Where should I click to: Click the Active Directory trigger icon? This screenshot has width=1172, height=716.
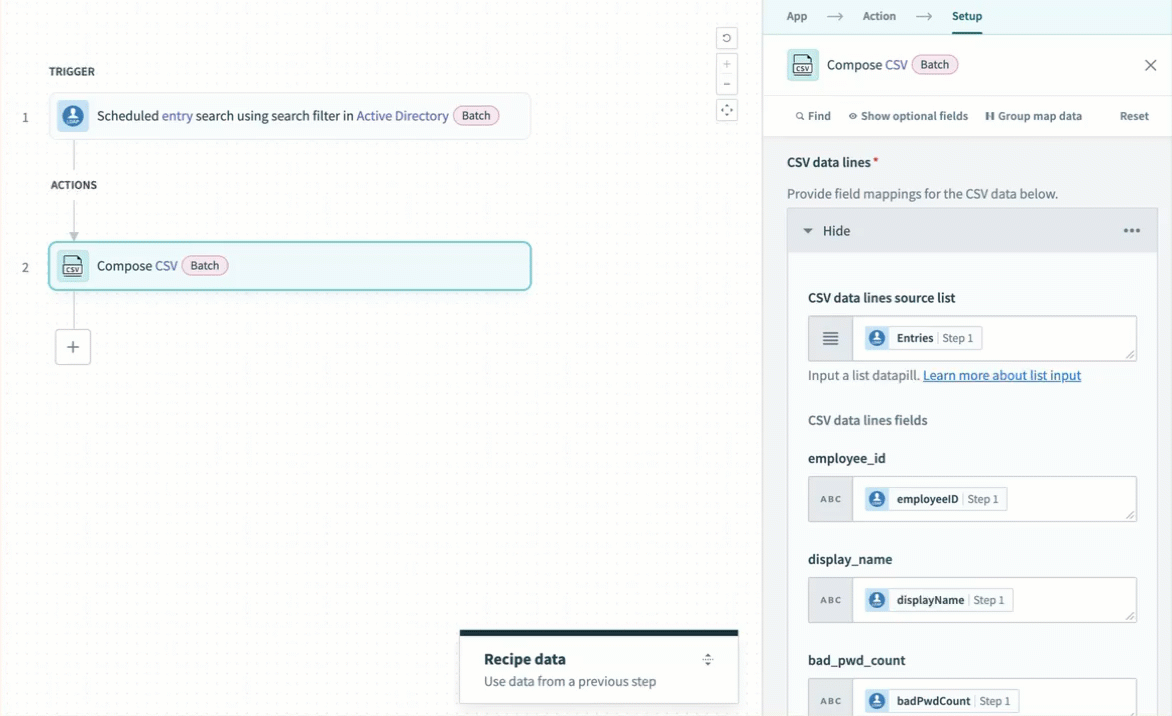[73, 116]
